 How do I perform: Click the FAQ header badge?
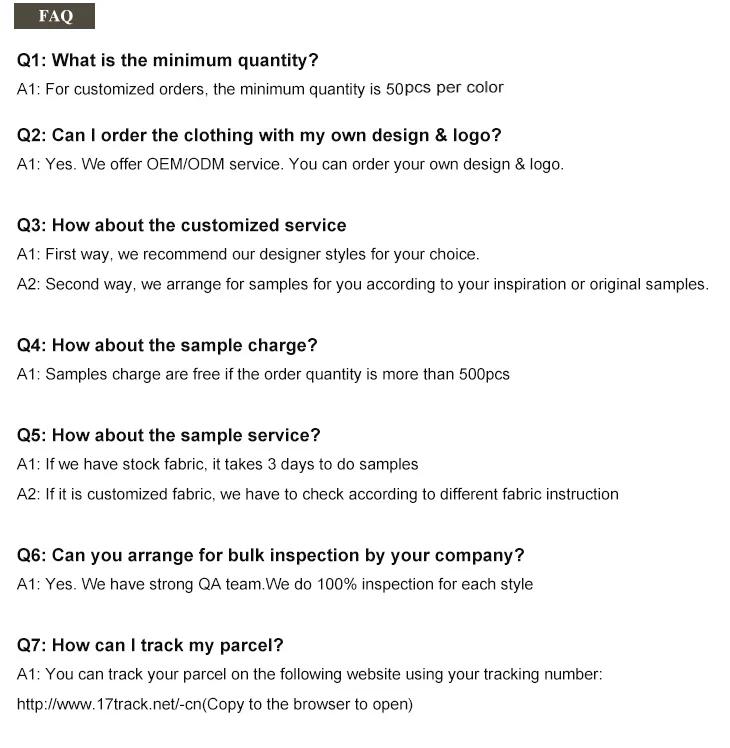(55, 16)
